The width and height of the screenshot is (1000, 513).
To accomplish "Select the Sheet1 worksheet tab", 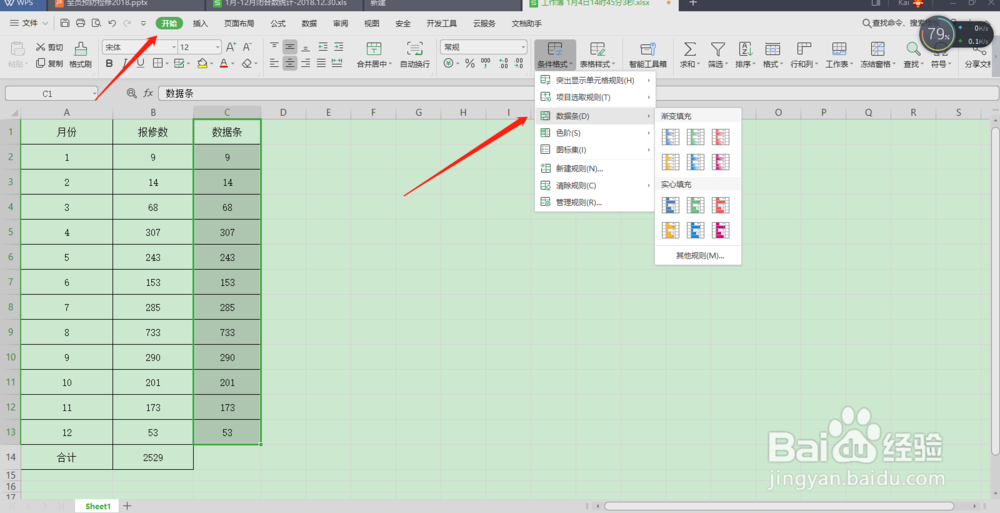I will tap(98, 506).
